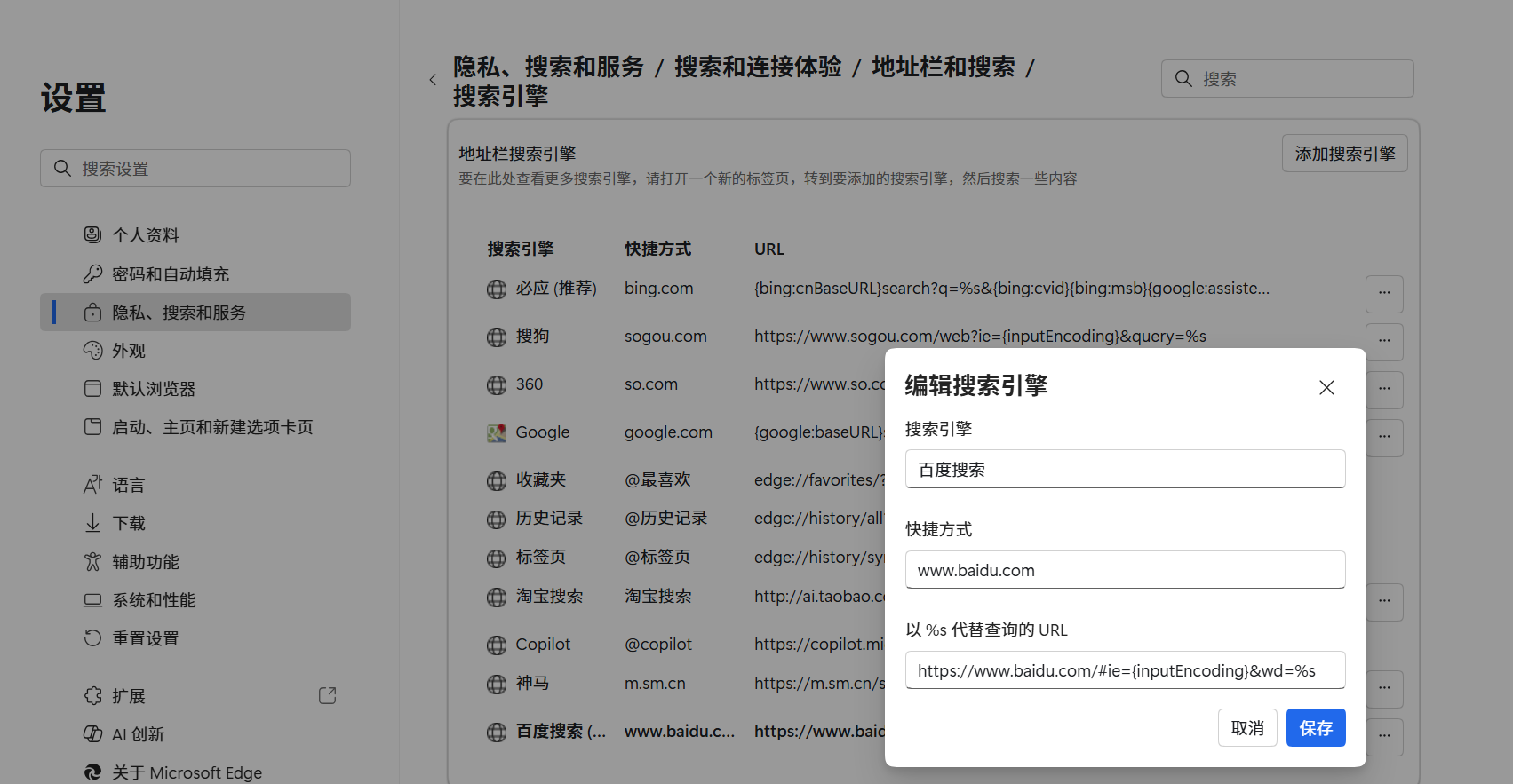Cancel editing with 取消 button
1513x784 pixels.
[1246, 728]
